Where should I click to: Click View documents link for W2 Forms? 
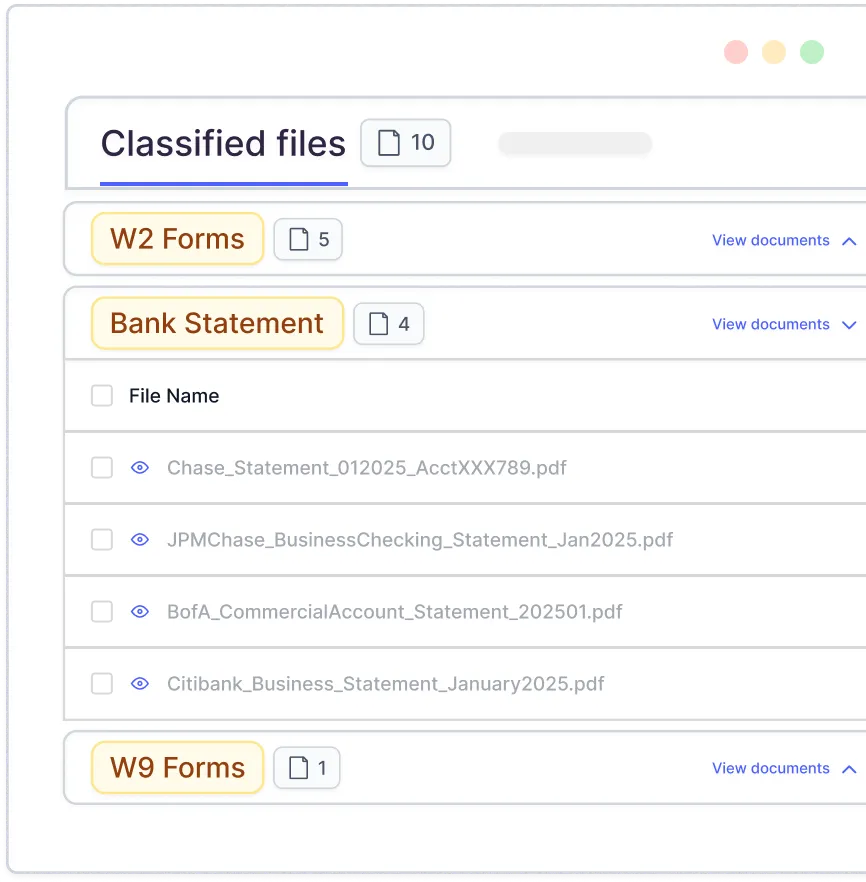point(770,240)
